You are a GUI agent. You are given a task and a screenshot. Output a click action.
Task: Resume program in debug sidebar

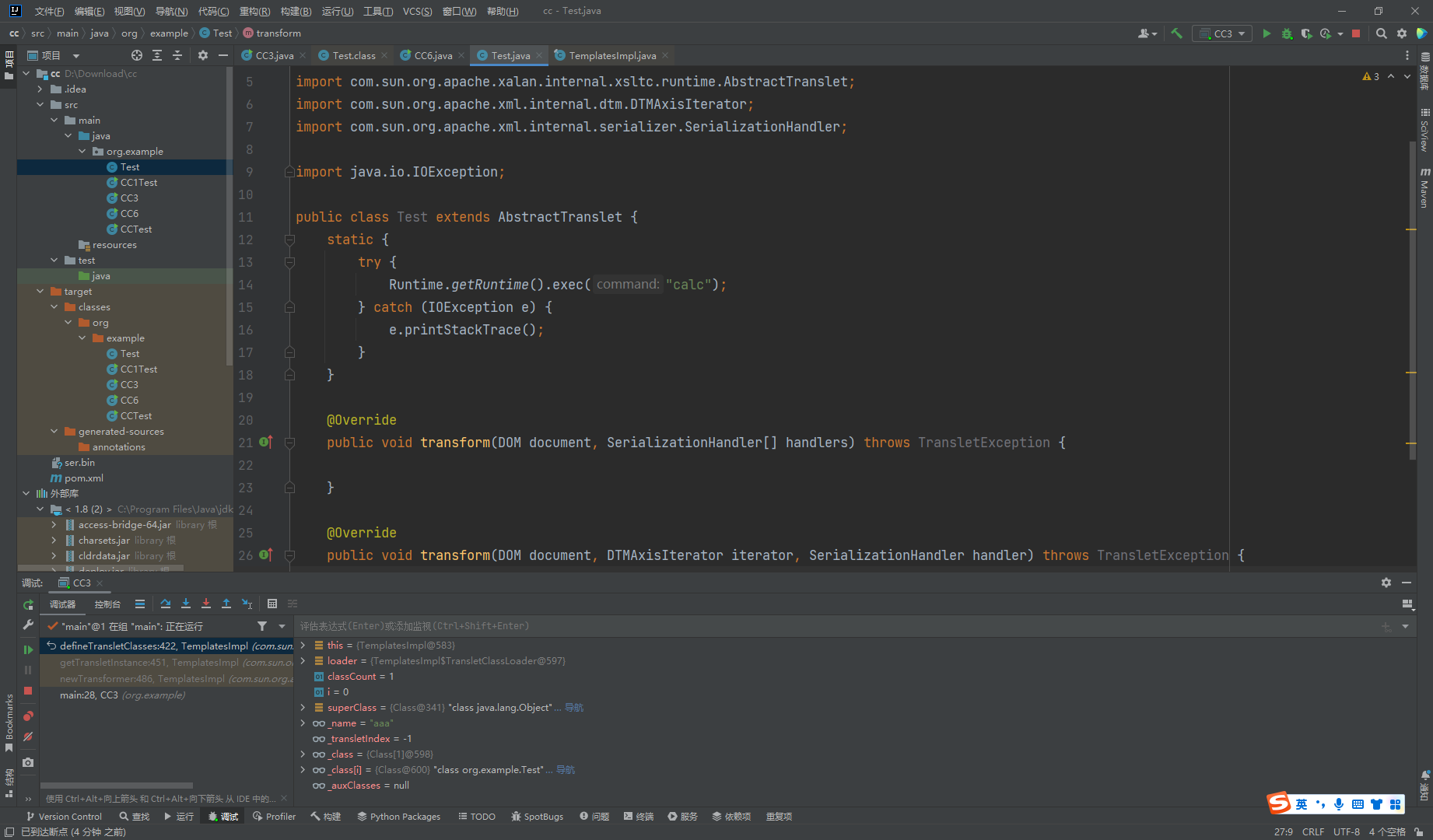pyautogui.click(x=28, y=649)
